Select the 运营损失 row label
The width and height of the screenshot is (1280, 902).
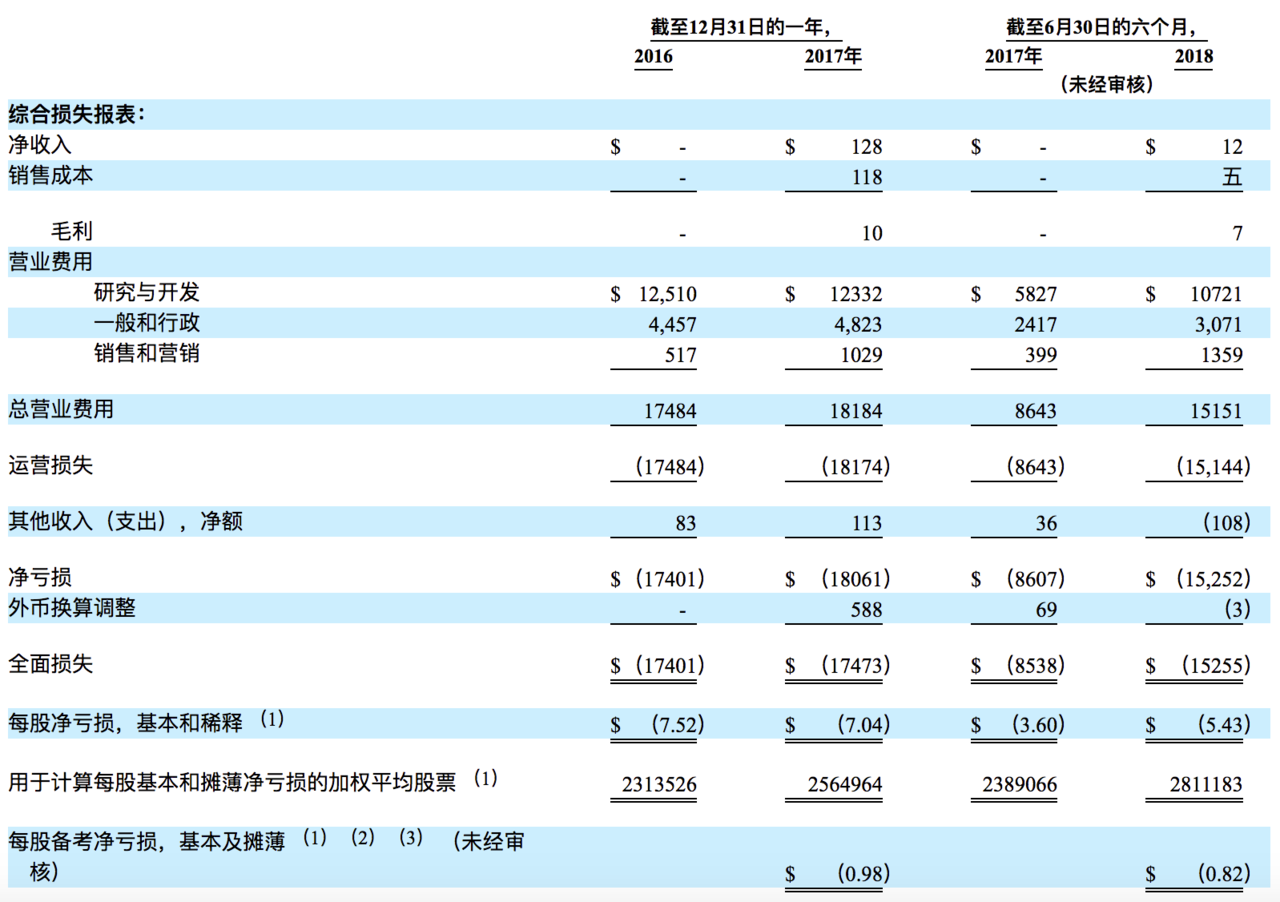pyautogui.click(x=50, y=465)
